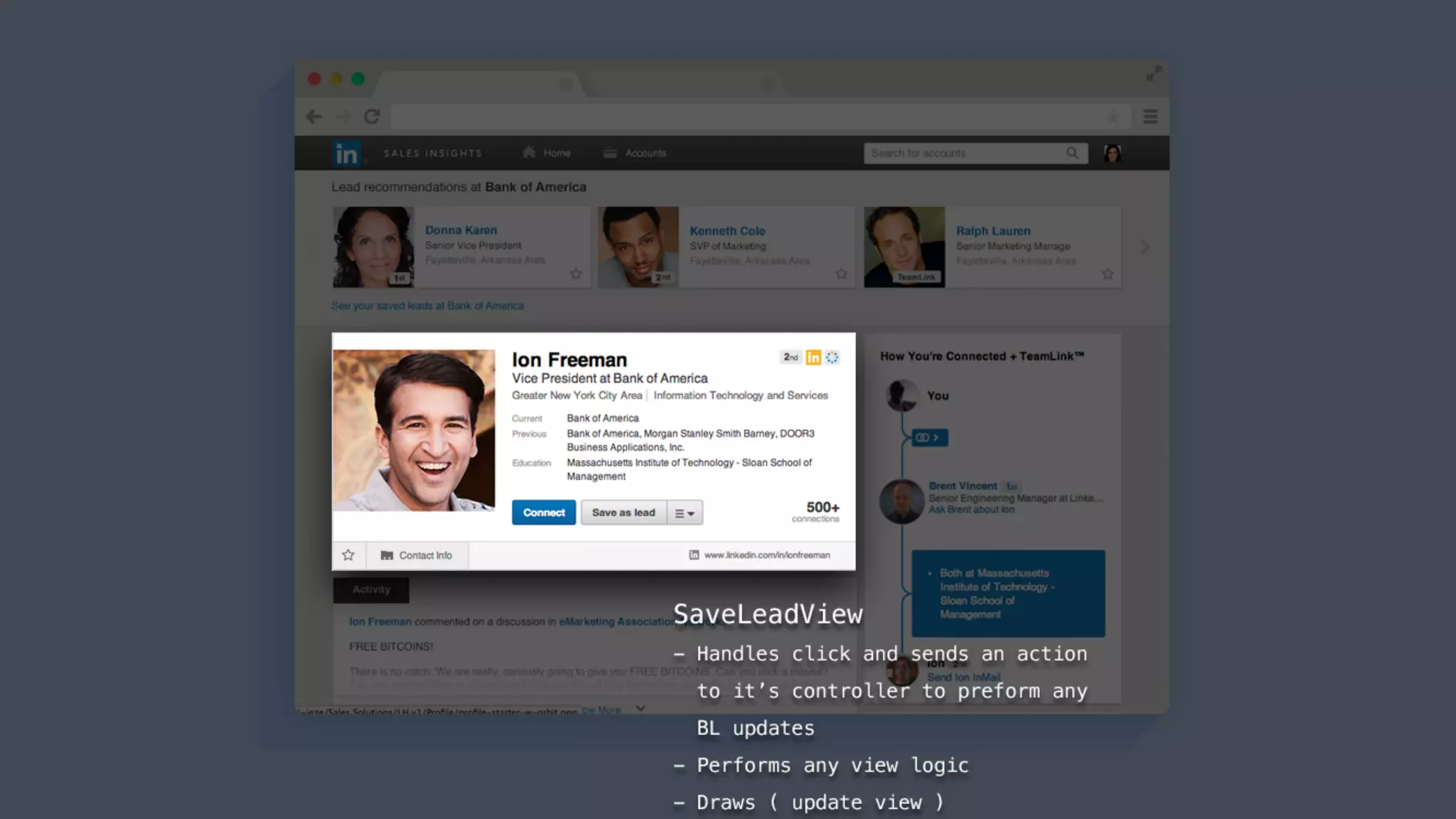Click the Connect button
This screenshot has height=819, width=1456.
point(544,513)
